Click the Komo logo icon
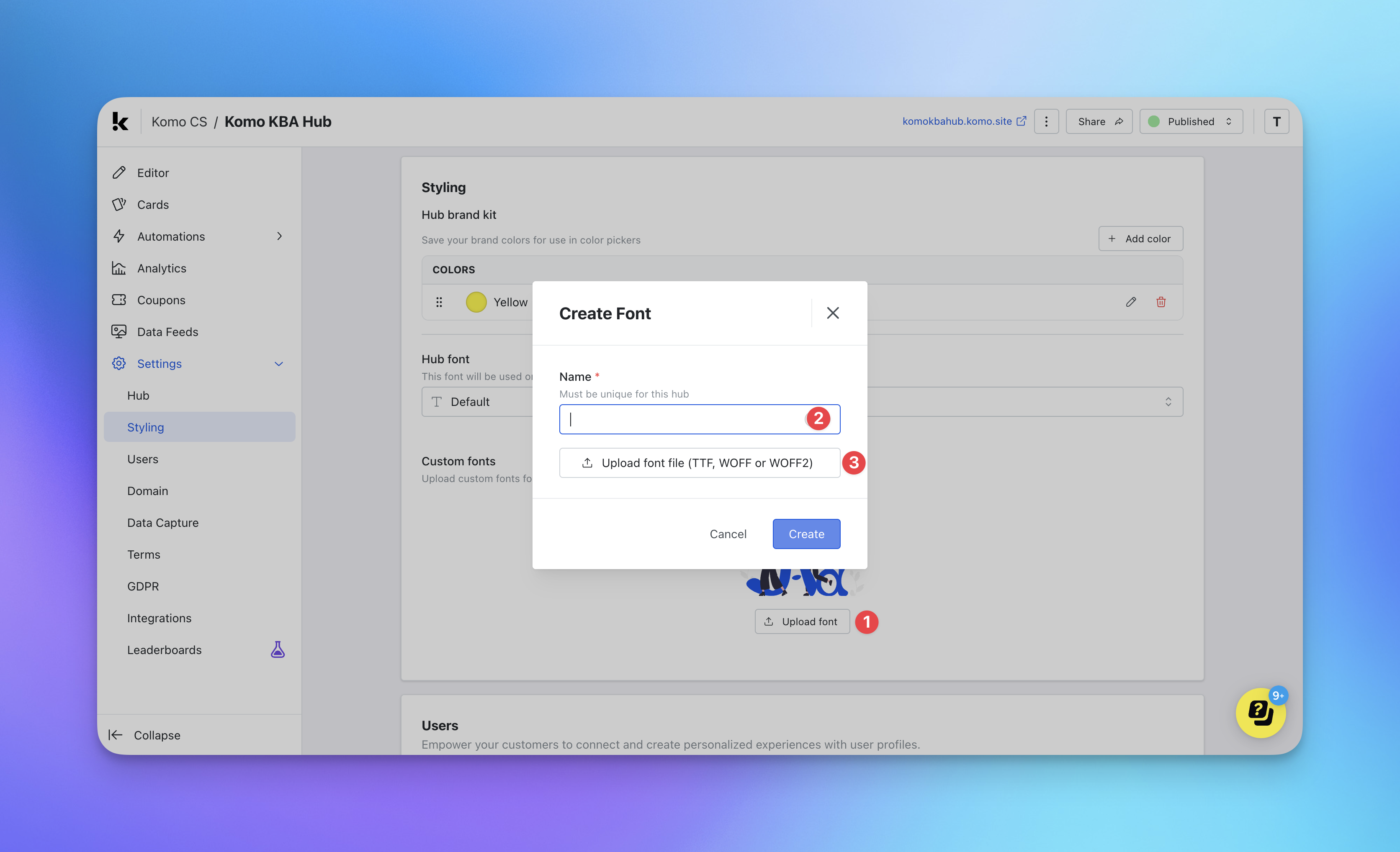This screenshot has width=1400, height=852. coord(120,121)
